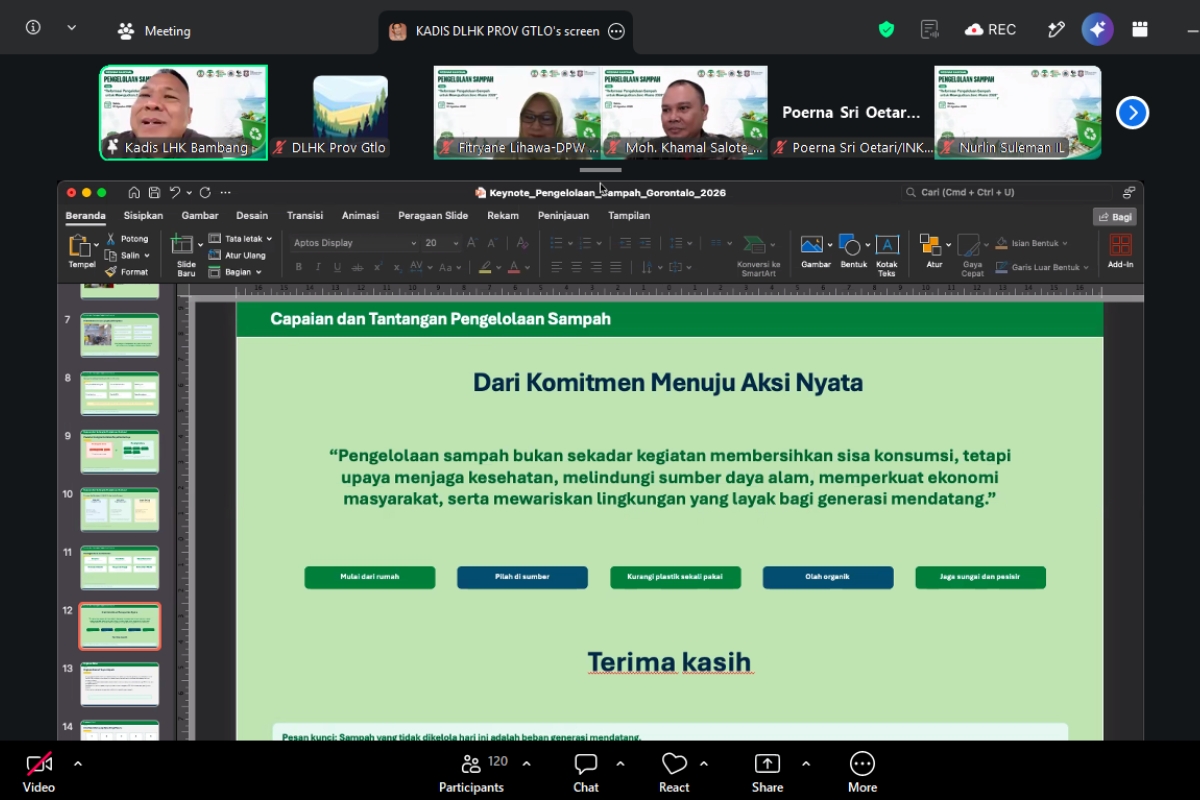Toggle Strikethrough formatting in ribbon

357,267
